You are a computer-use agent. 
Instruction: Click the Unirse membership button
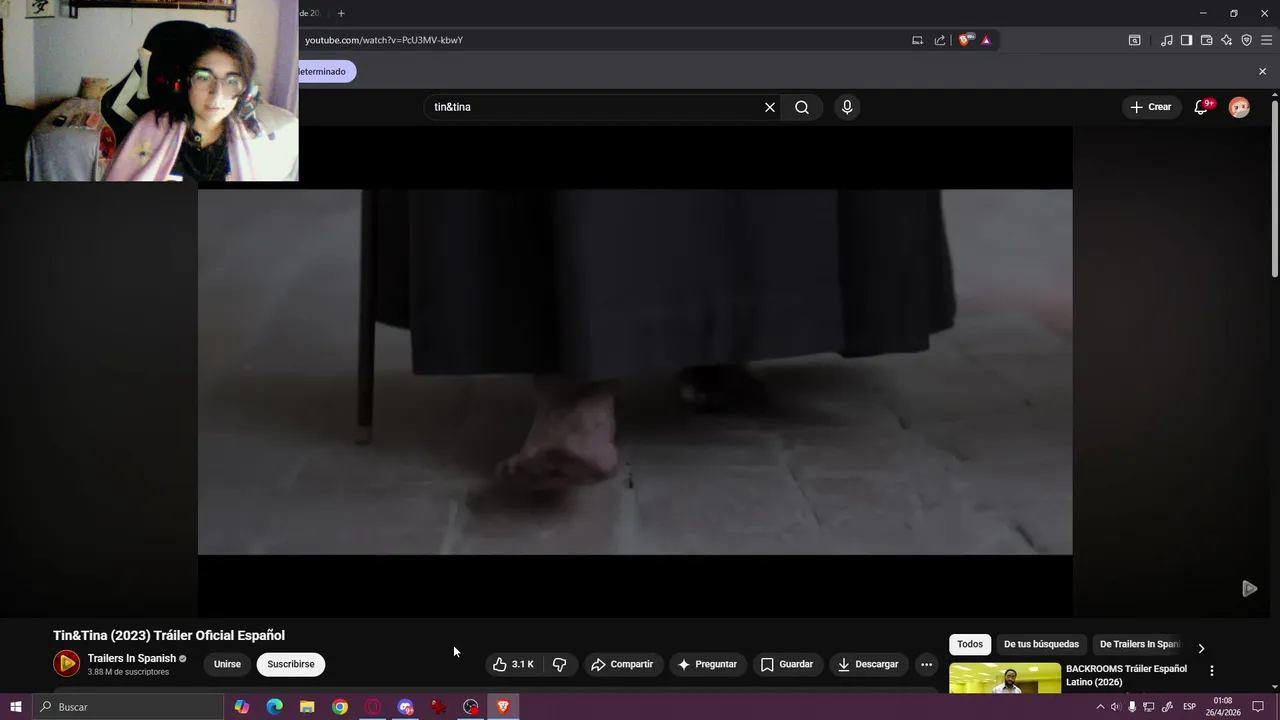point(227,664)
